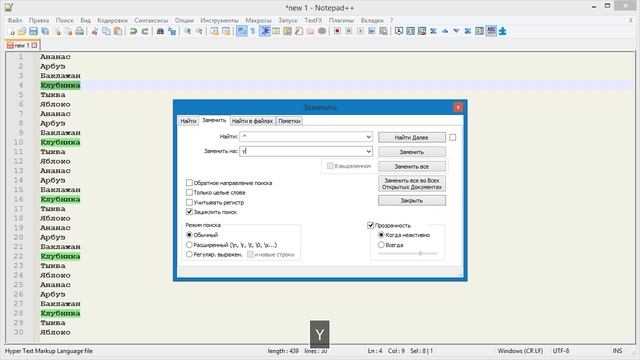Click the Save Recorded Macro icon
The height and width of the screenshot is (360, 640).
(x=383, y=31)
